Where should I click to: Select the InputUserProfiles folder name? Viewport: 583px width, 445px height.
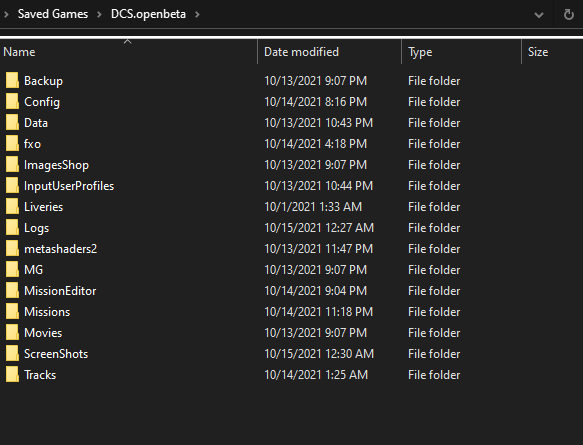69,186
